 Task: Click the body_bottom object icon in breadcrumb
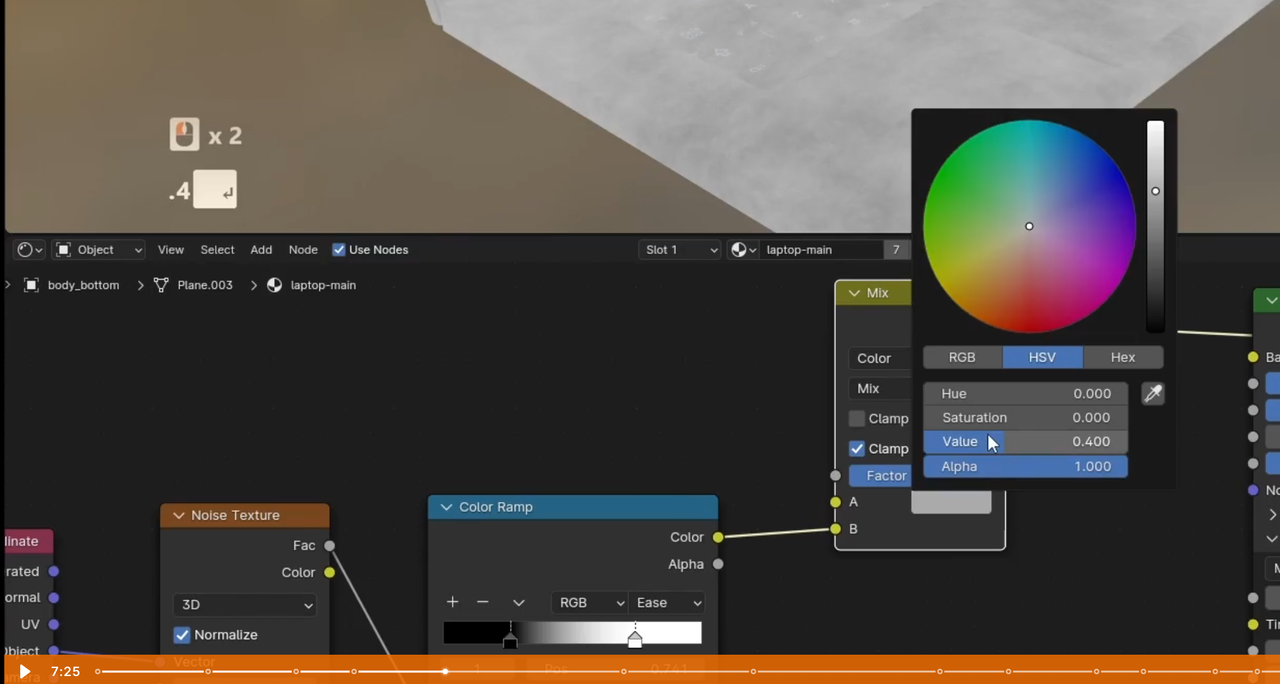[31, 285]
